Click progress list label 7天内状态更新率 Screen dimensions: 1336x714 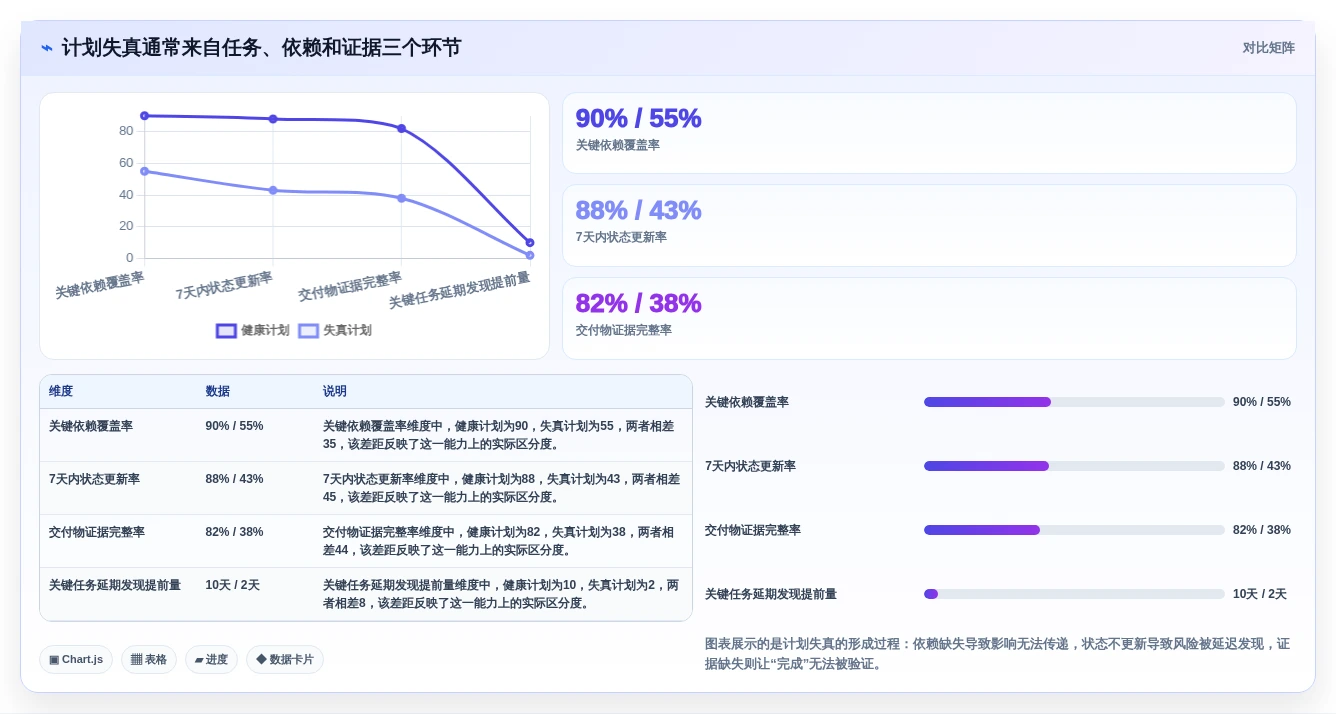pyautogui.click(x=750, y=466)
